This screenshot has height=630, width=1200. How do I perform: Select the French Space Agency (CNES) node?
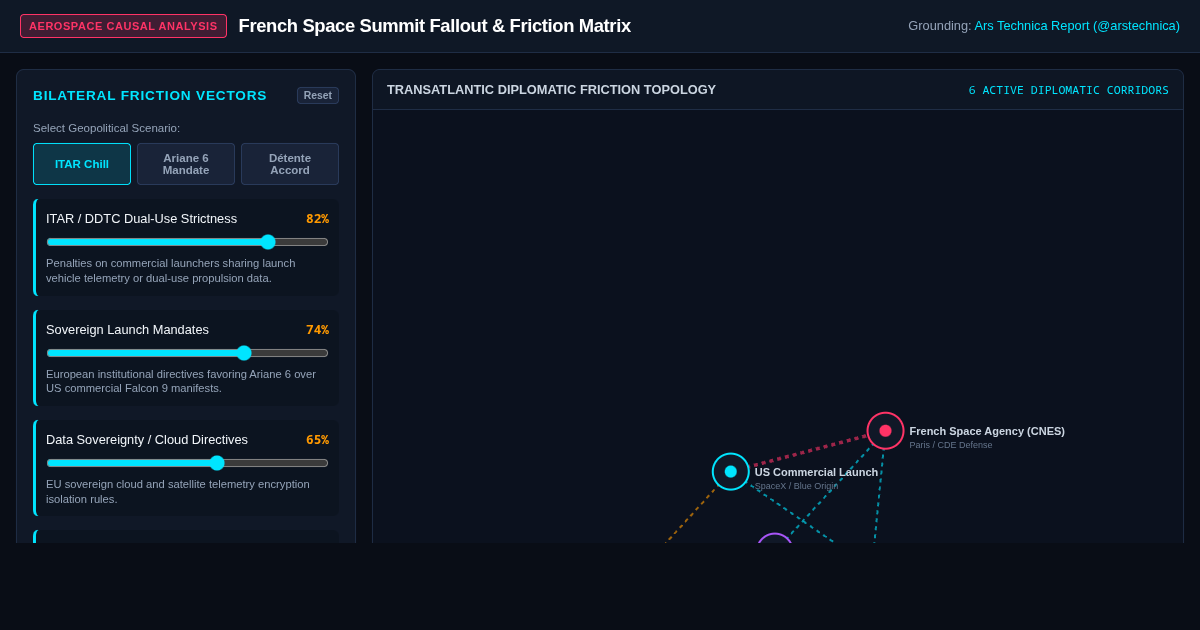885,431
